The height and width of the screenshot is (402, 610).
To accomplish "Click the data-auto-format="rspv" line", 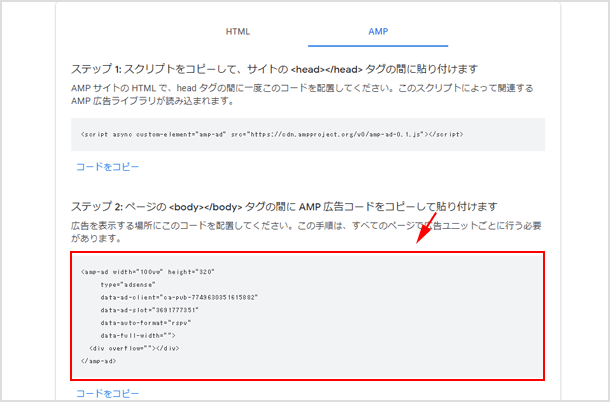I will click(146, 323).
